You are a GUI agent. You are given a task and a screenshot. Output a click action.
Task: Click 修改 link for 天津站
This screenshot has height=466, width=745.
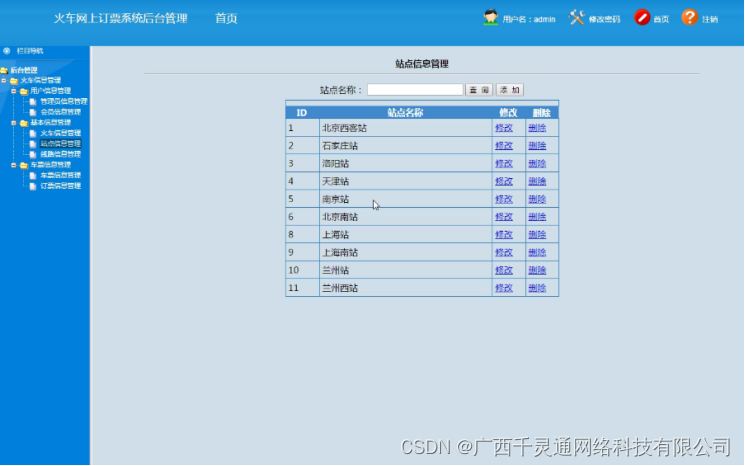(x=504, y=181)
